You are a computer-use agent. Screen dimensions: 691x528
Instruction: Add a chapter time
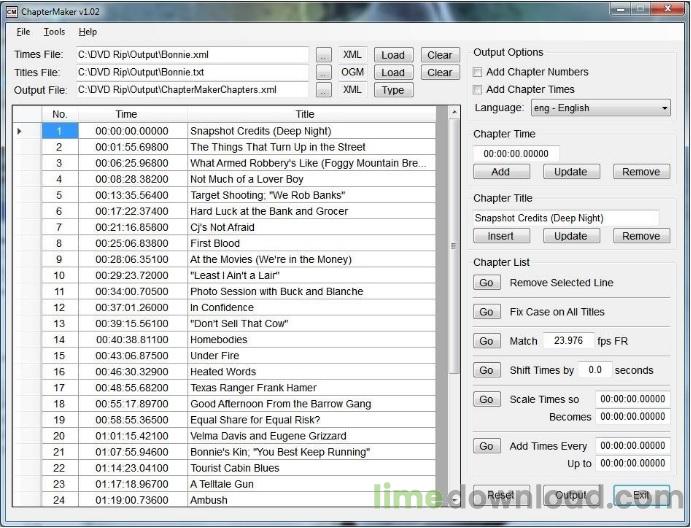pyautogui.click(x=502, y=172)
